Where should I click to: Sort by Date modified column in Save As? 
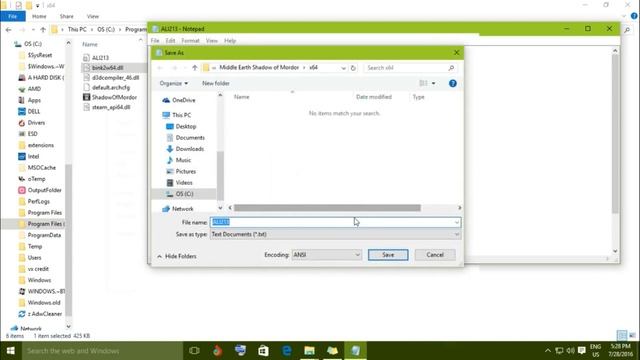click(374, 97)
